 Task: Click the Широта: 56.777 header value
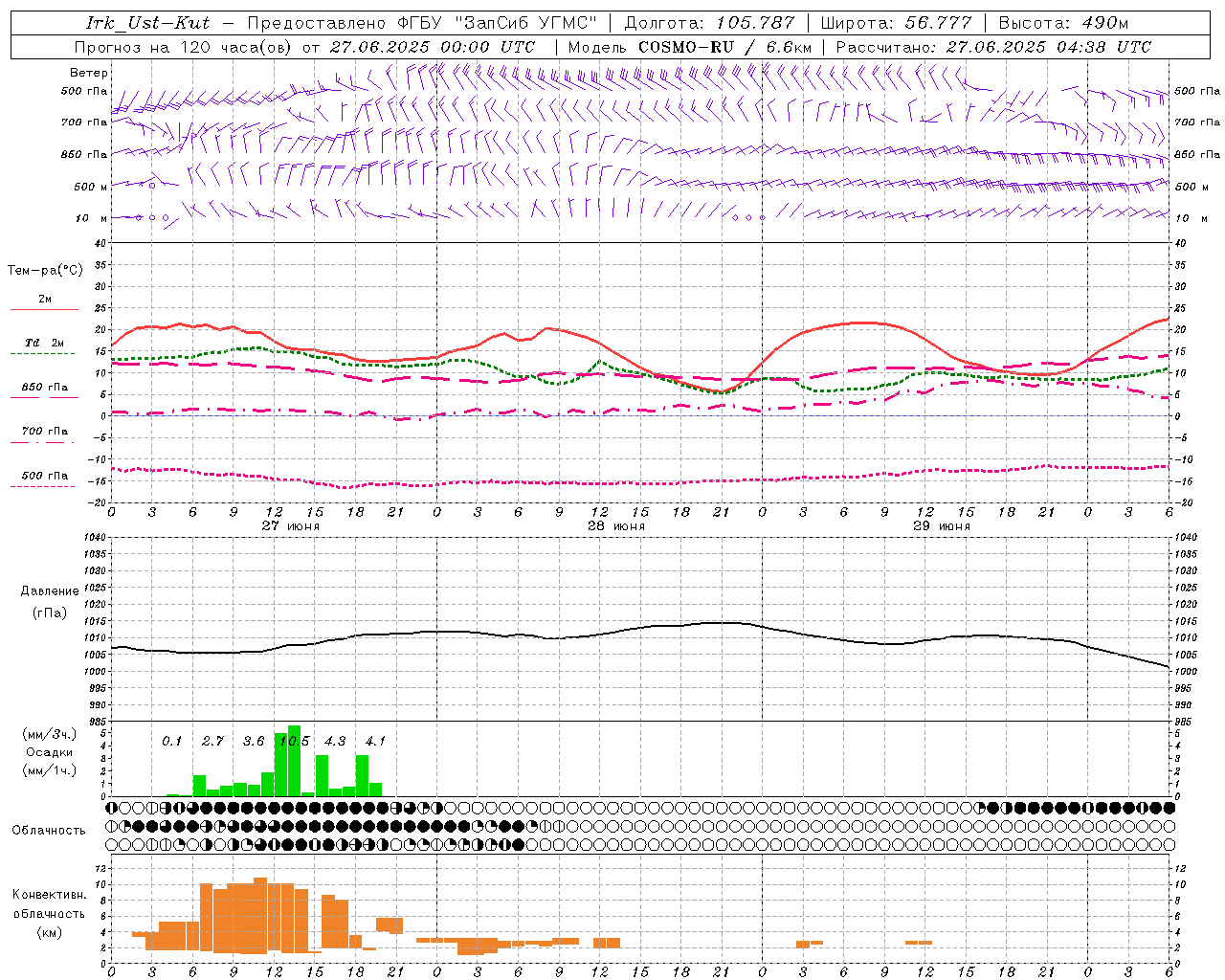[897, 23]
